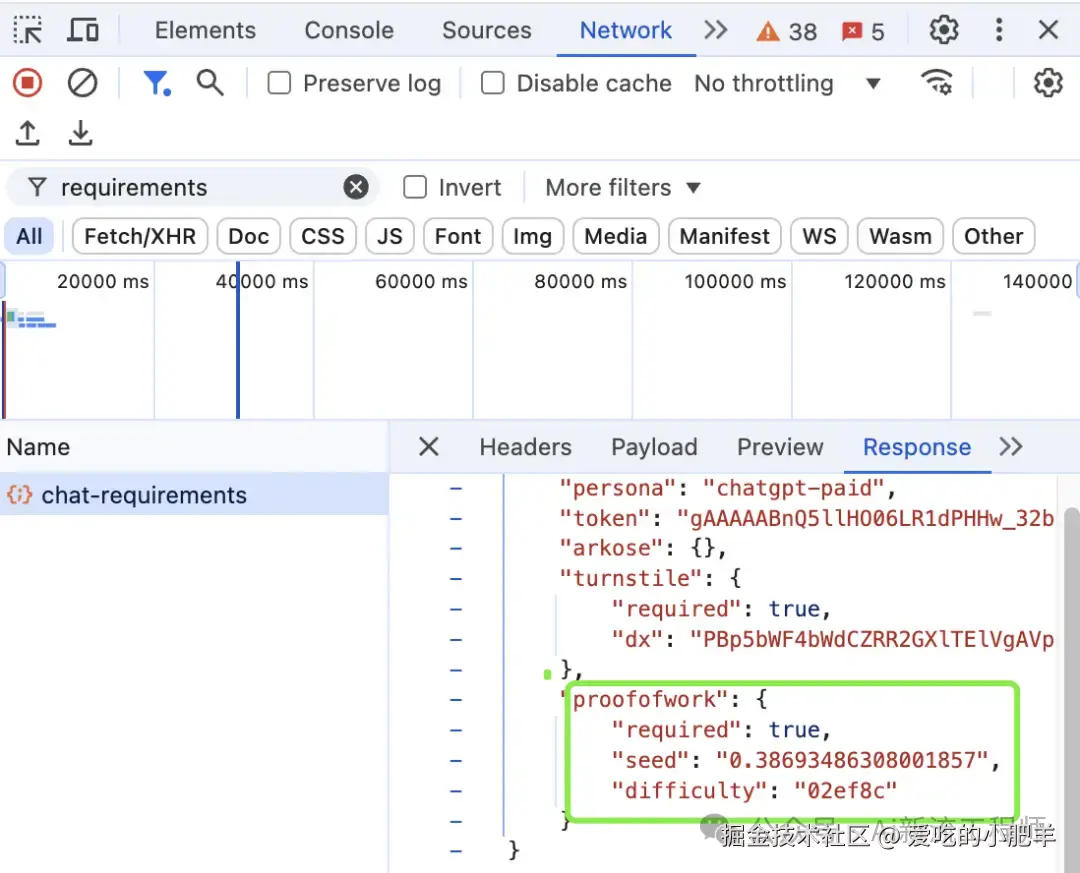Click the "seed" value line
This screenshot has width=1080, height=873.
pyautogui.click(x=805, y=760)
